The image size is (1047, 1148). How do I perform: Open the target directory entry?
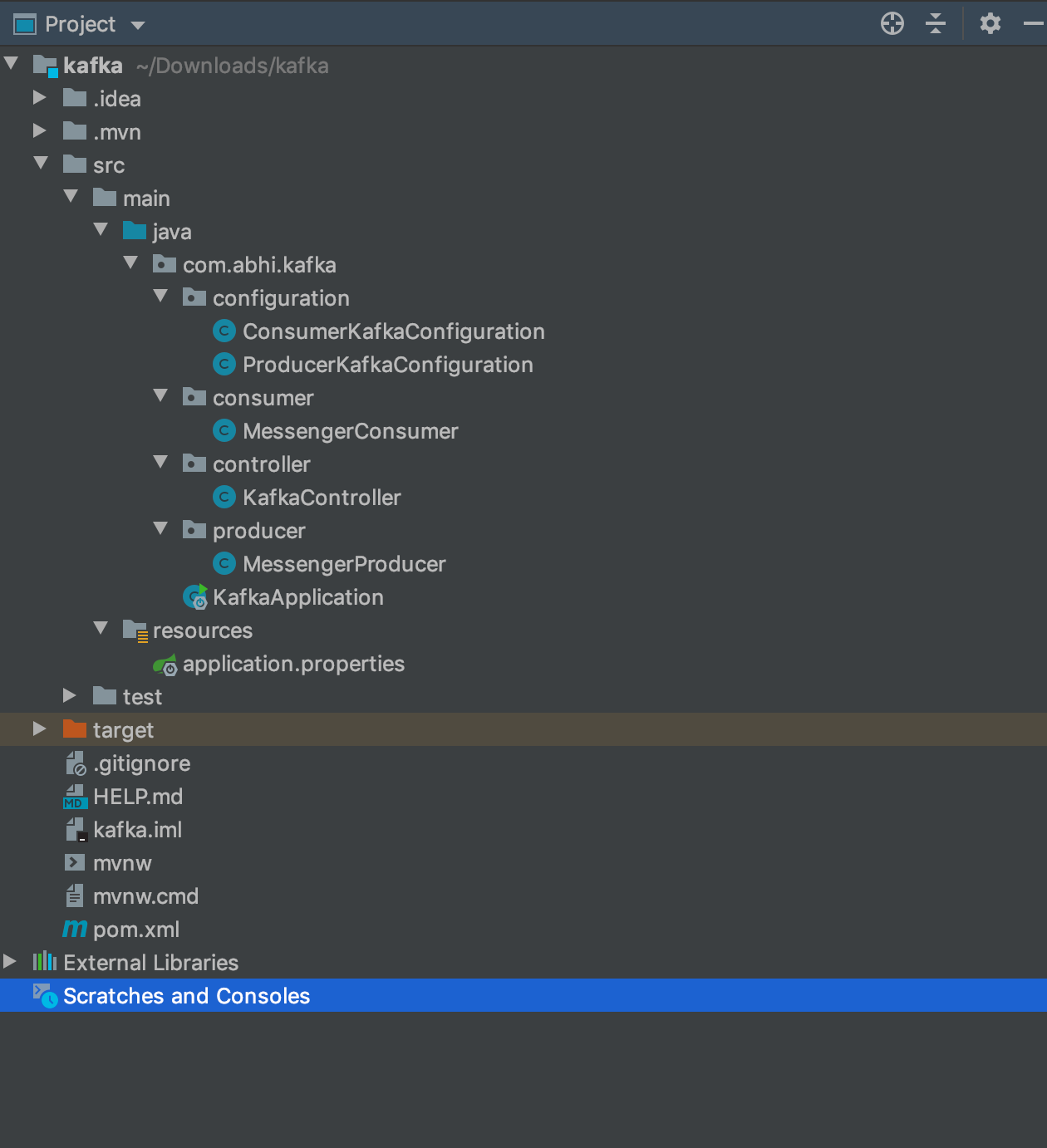pyautogui.click(x=123, y=729)
